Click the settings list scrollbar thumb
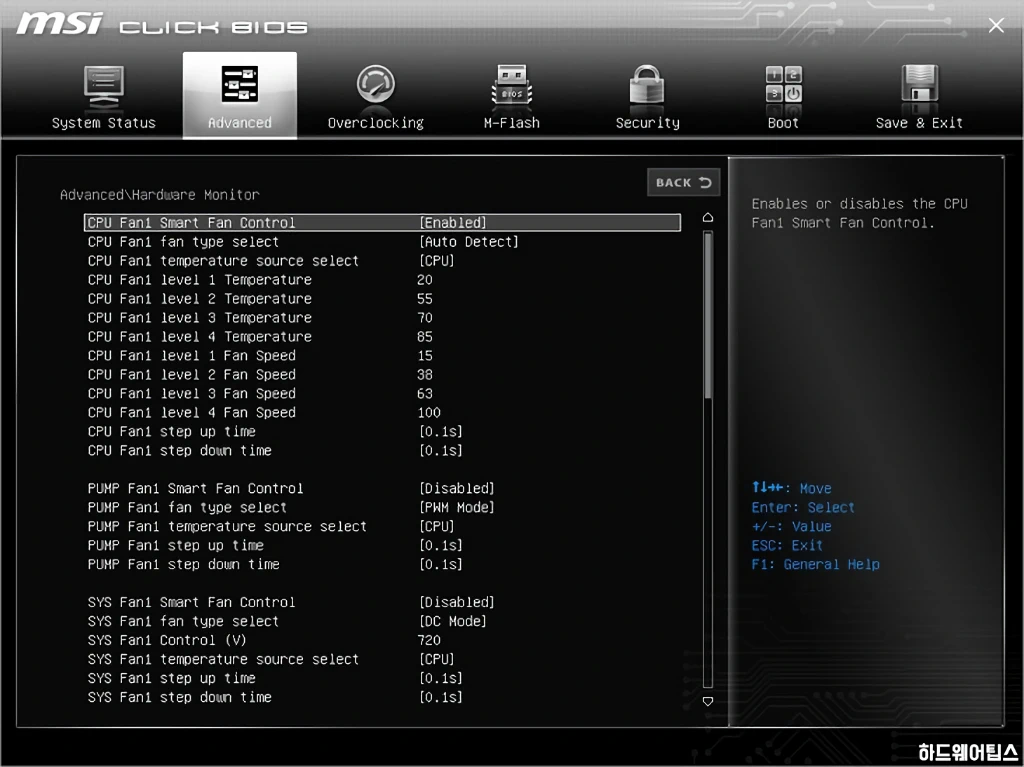 (708, 315)
